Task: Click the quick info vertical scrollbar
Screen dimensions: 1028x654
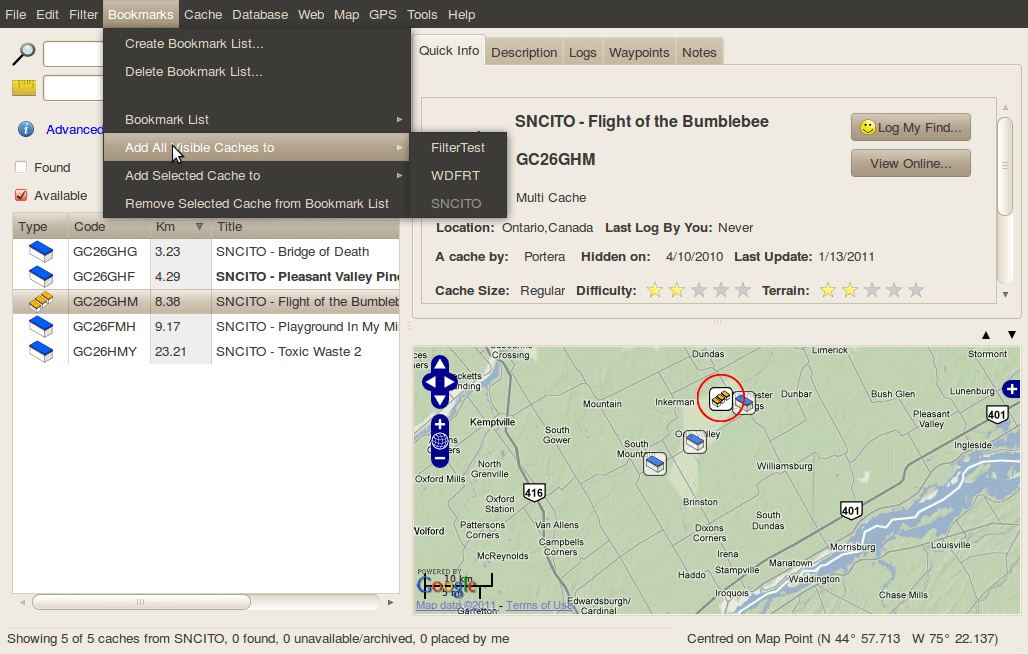Action: 1005,166
